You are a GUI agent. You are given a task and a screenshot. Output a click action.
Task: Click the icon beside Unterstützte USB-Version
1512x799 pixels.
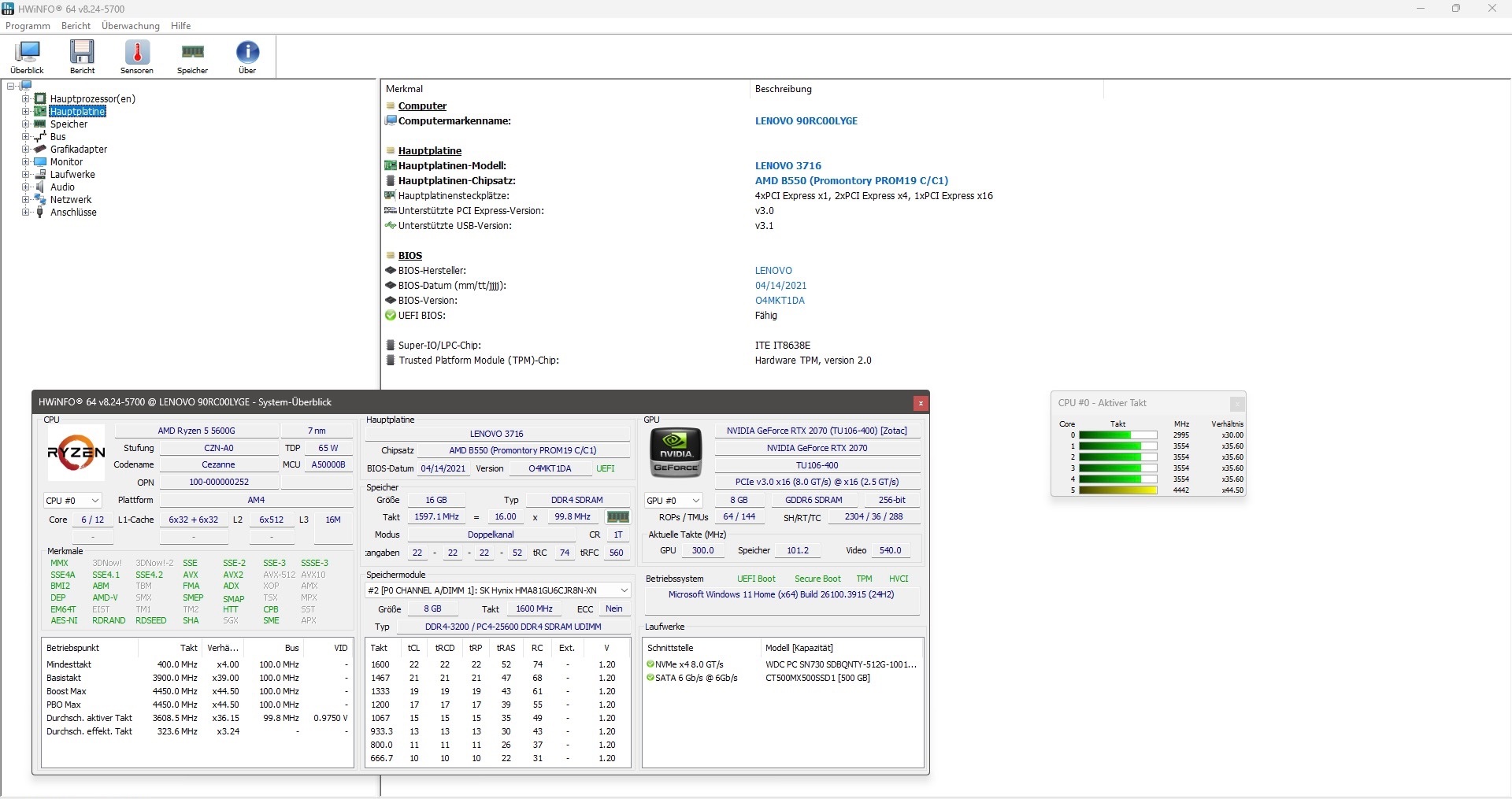click(x=390, y=226)
